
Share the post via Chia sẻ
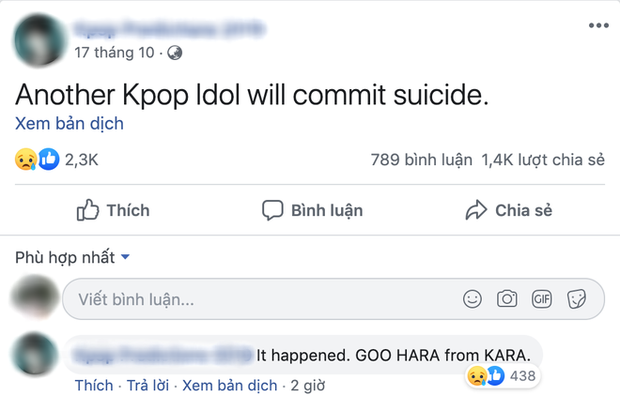click(508, 210)
